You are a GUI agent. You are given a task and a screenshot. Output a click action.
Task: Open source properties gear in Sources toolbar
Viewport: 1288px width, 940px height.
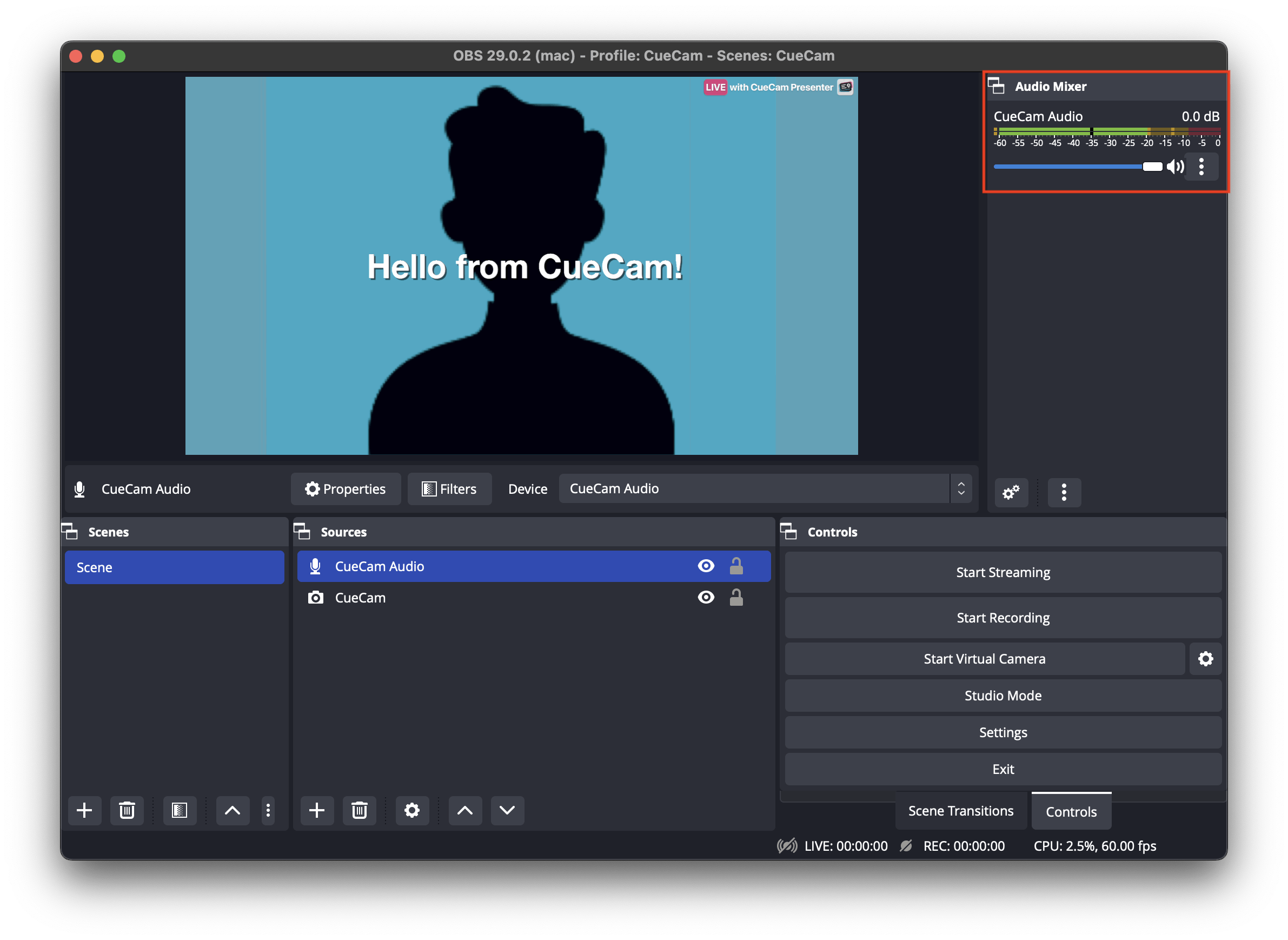[x=412, y=810]
